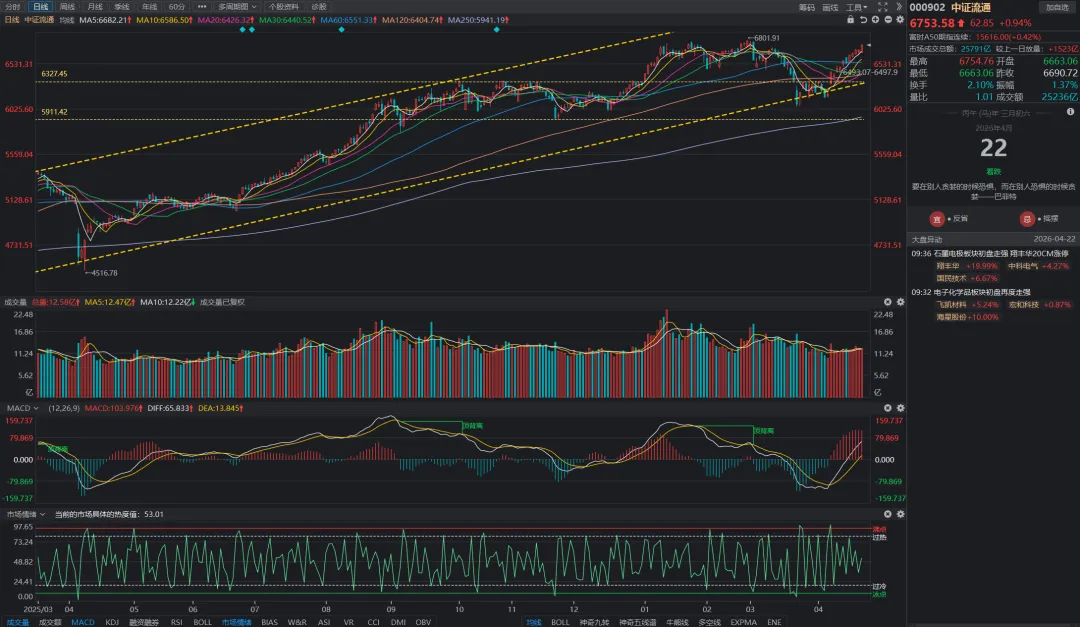Open the MACD indicator selector dropdown
1080x627 pixels.
[22, 408]
